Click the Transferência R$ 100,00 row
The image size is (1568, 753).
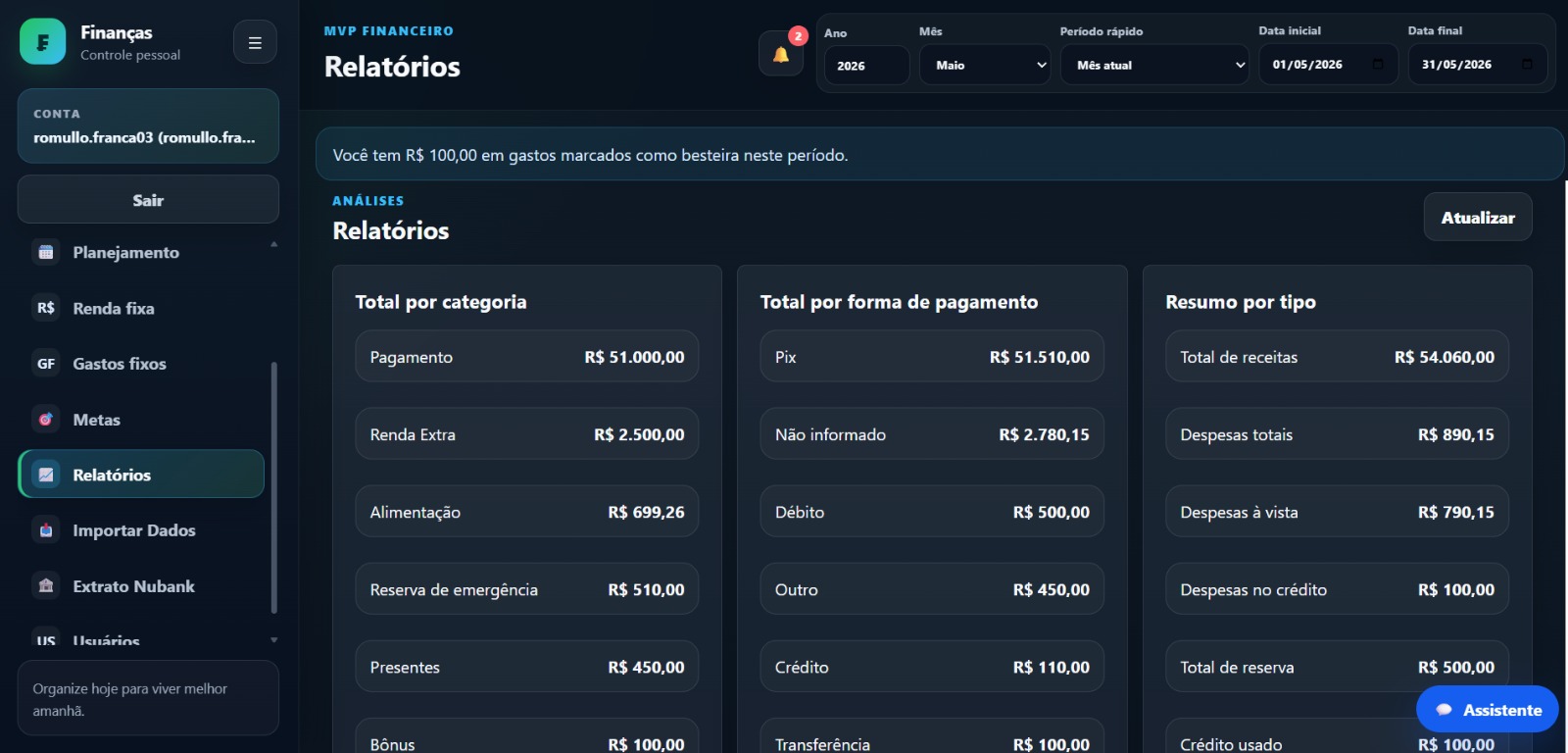[x=932, y=736]
